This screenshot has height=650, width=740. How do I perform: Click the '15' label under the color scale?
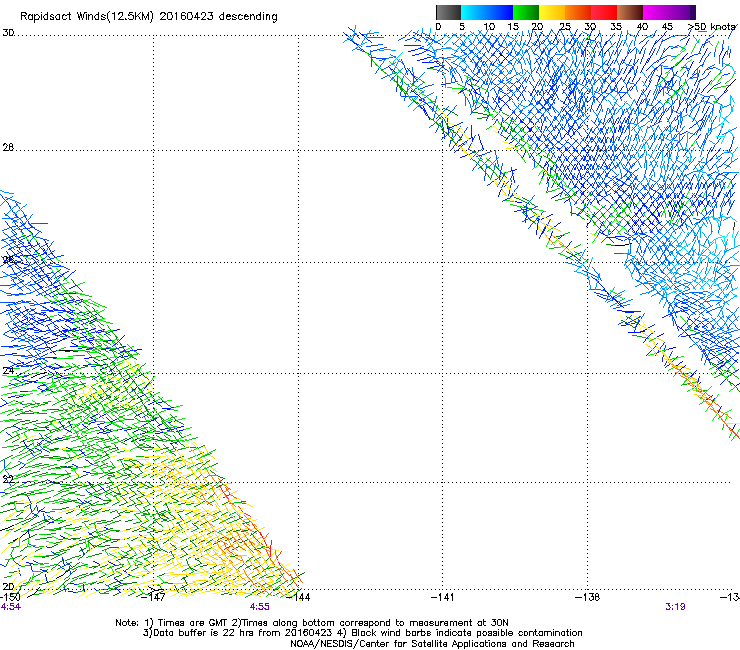(x=513, y=27)
